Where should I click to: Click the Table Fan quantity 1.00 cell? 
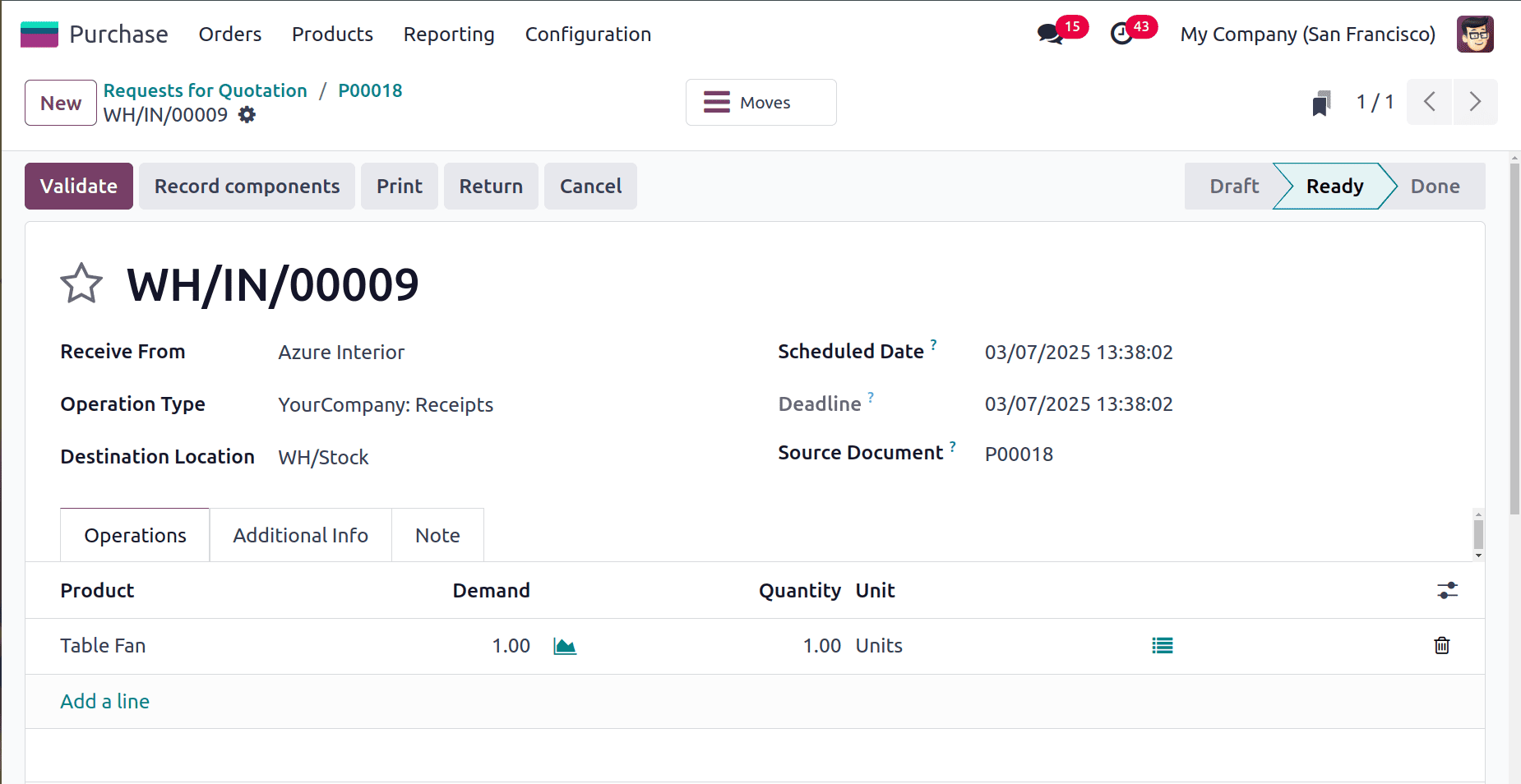coord(821,646)
